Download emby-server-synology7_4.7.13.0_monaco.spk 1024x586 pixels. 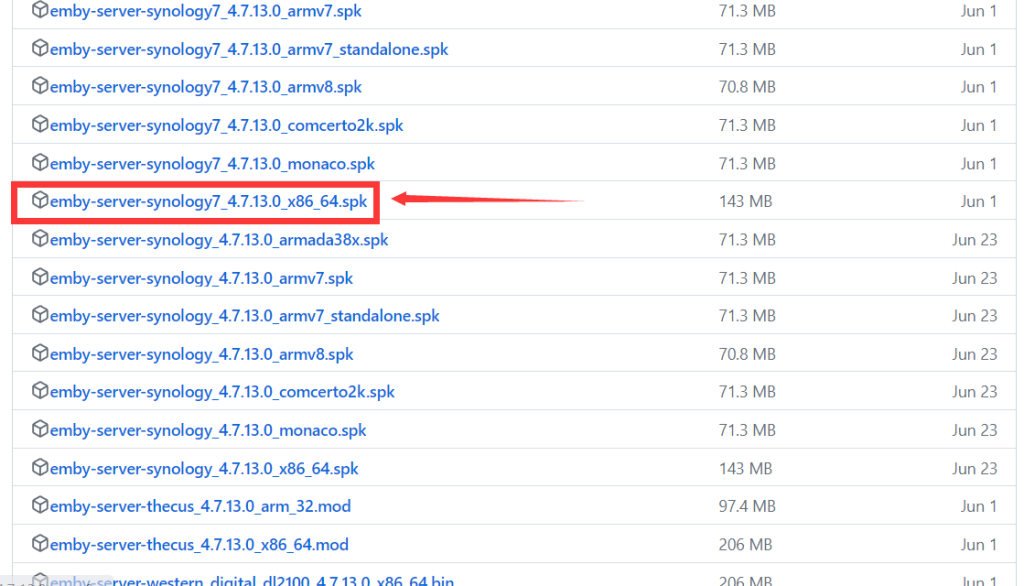coord(212,164)
